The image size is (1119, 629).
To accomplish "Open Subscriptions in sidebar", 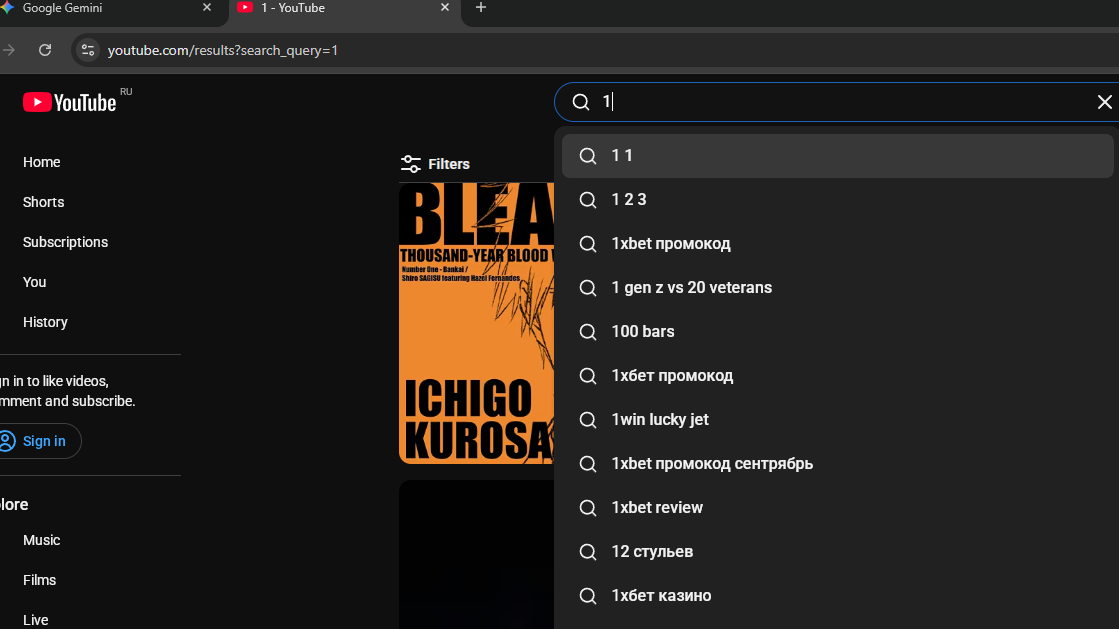I will point(66,242).
